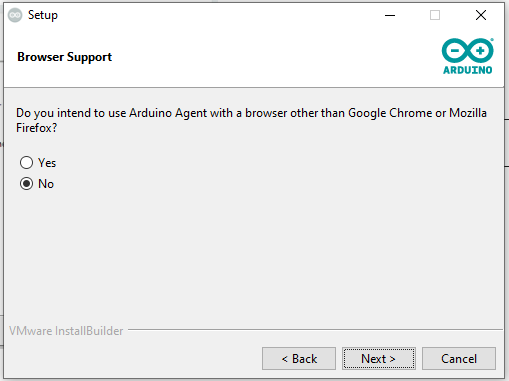Click the greyed-out maximize box
This screenshot has width=509, height=381.
click(x=435, y=15)
